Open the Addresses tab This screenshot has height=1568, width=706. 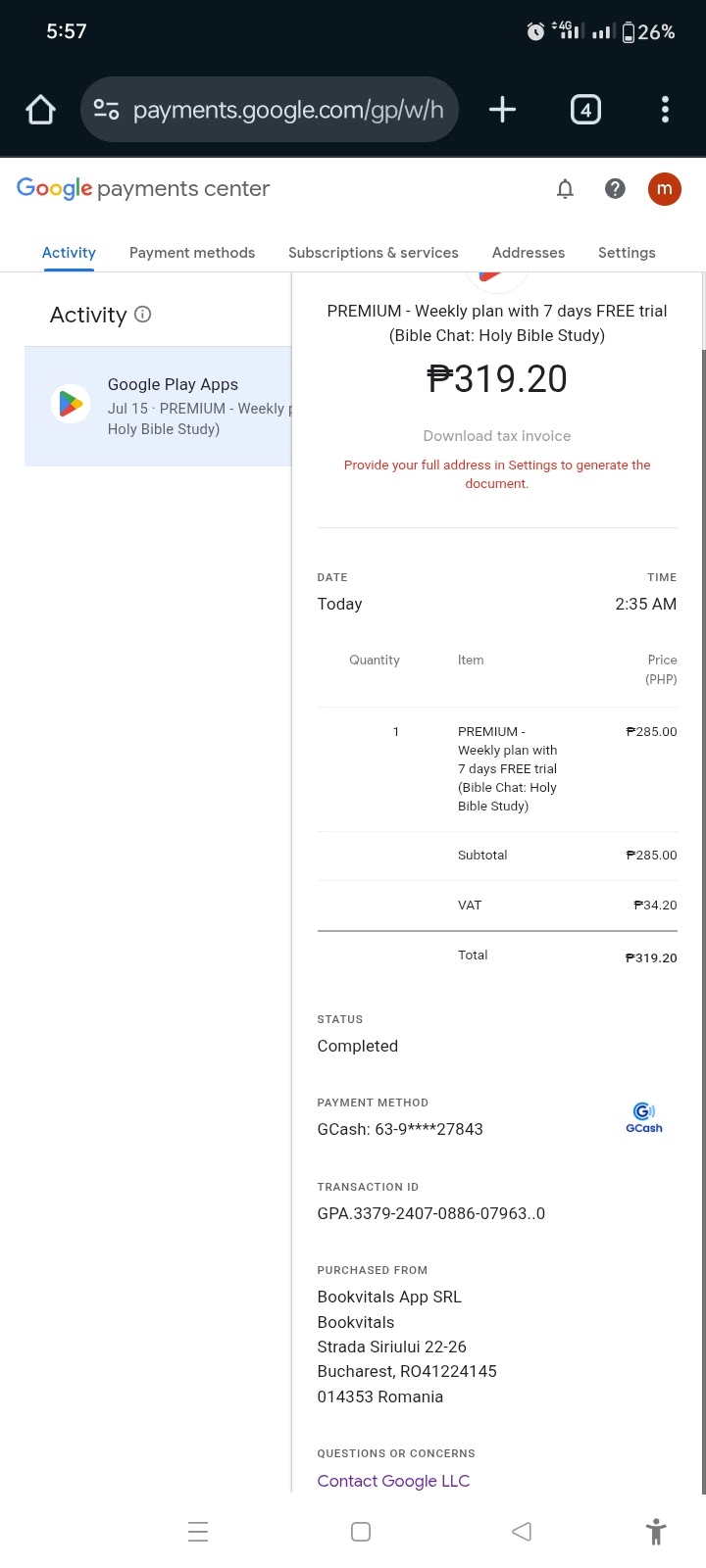point(529,253)
